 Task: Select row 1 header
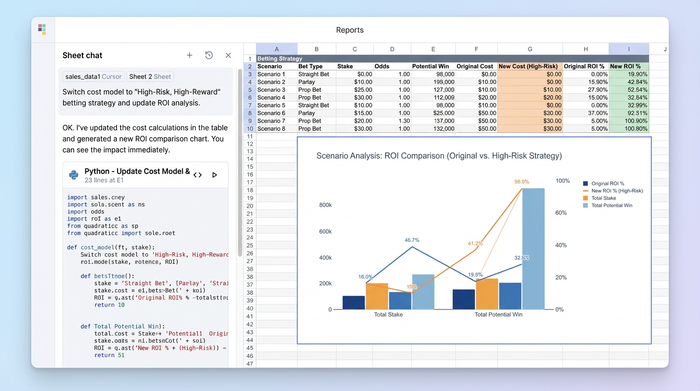pyautogui.click(x=250, y=58)
